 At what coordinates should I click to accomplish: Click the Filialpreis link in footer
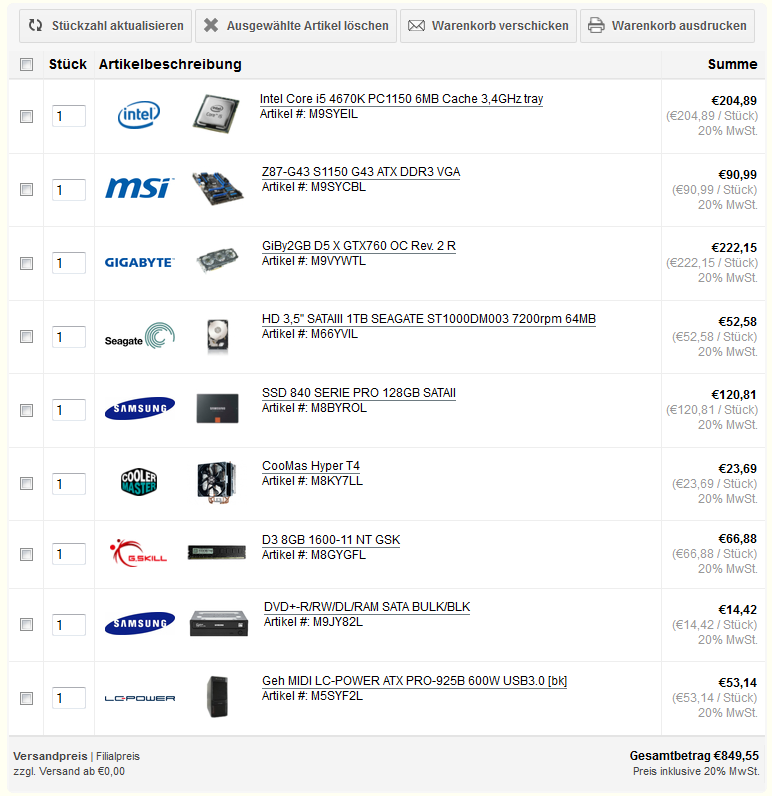tap(118, 757)
